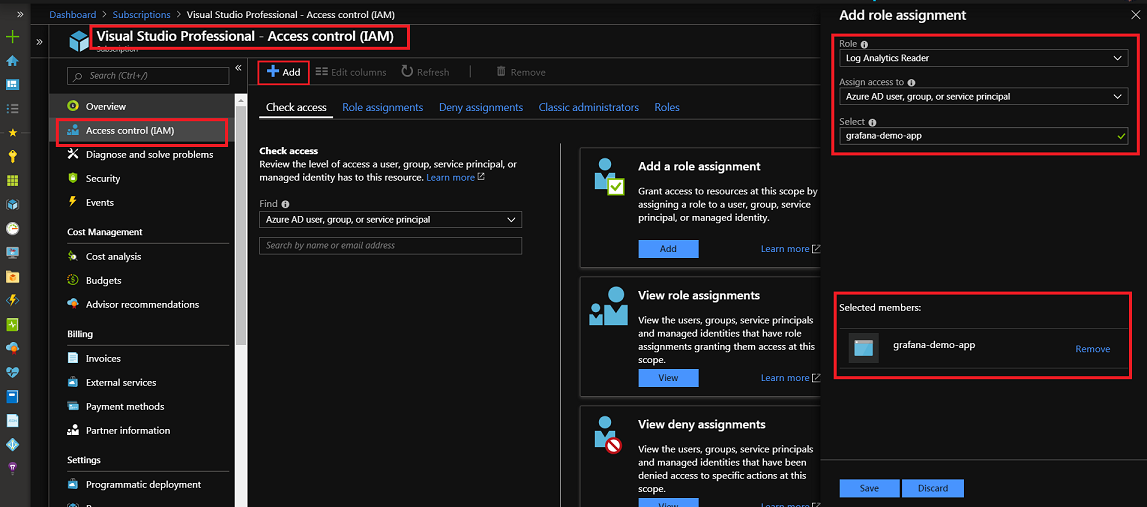The width and height of the screenshot is (1147, 507).
Task: Switch to the Roles tab
Action: point(667,108)
